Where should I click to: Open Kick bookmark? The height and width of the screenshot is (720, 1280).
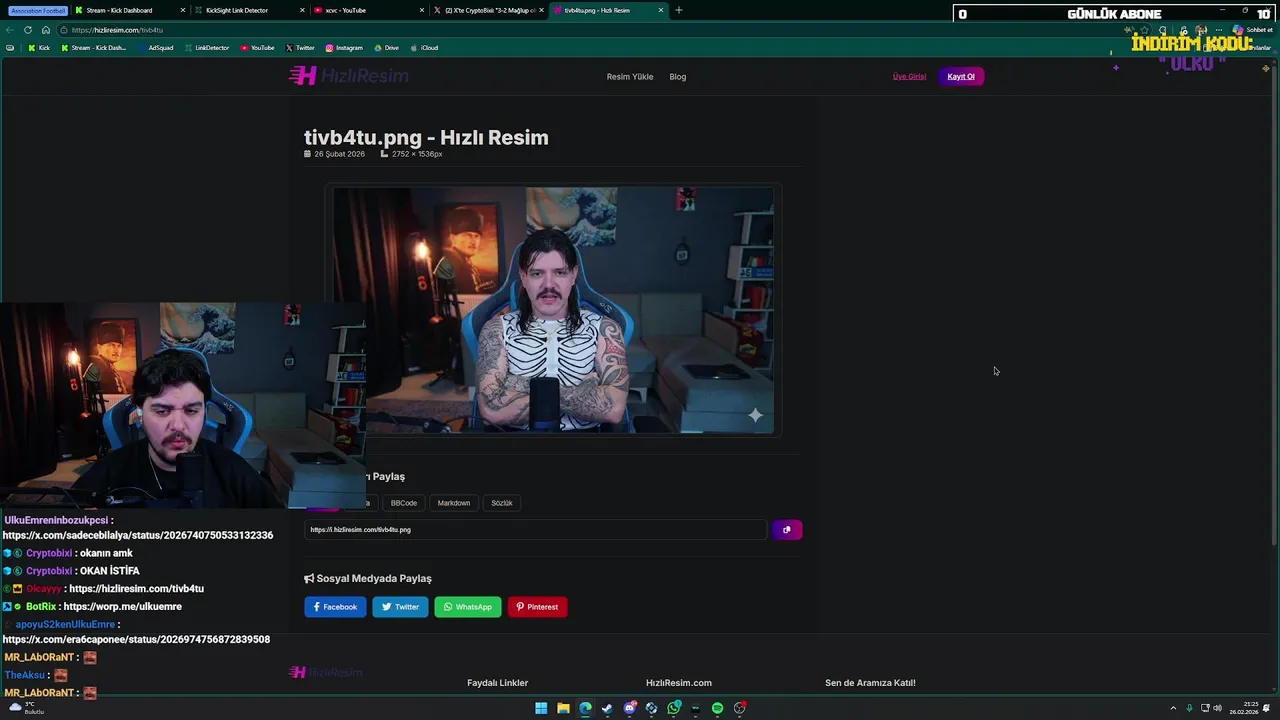(39, 48)
